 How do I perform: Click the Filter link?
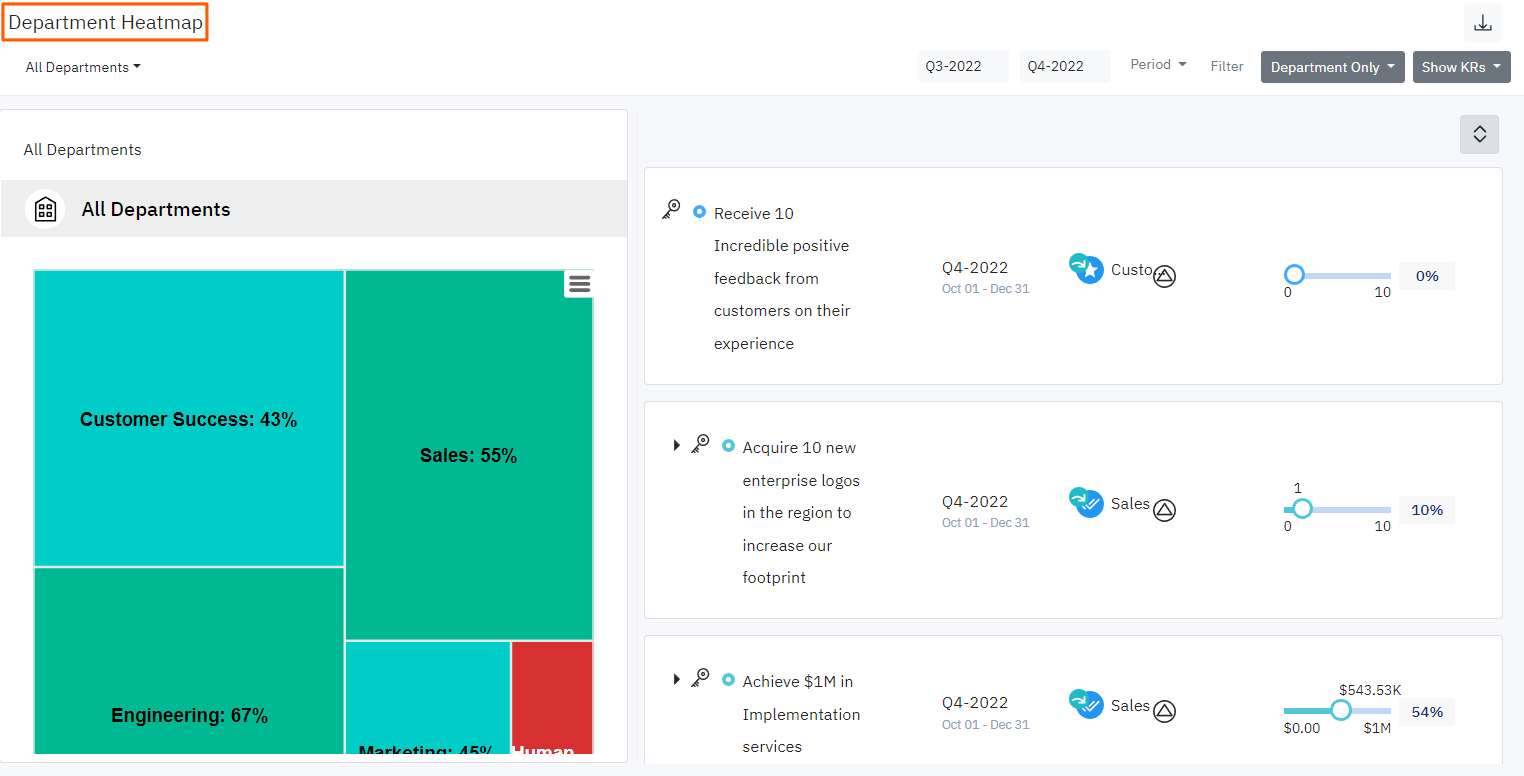[1227, 66]
